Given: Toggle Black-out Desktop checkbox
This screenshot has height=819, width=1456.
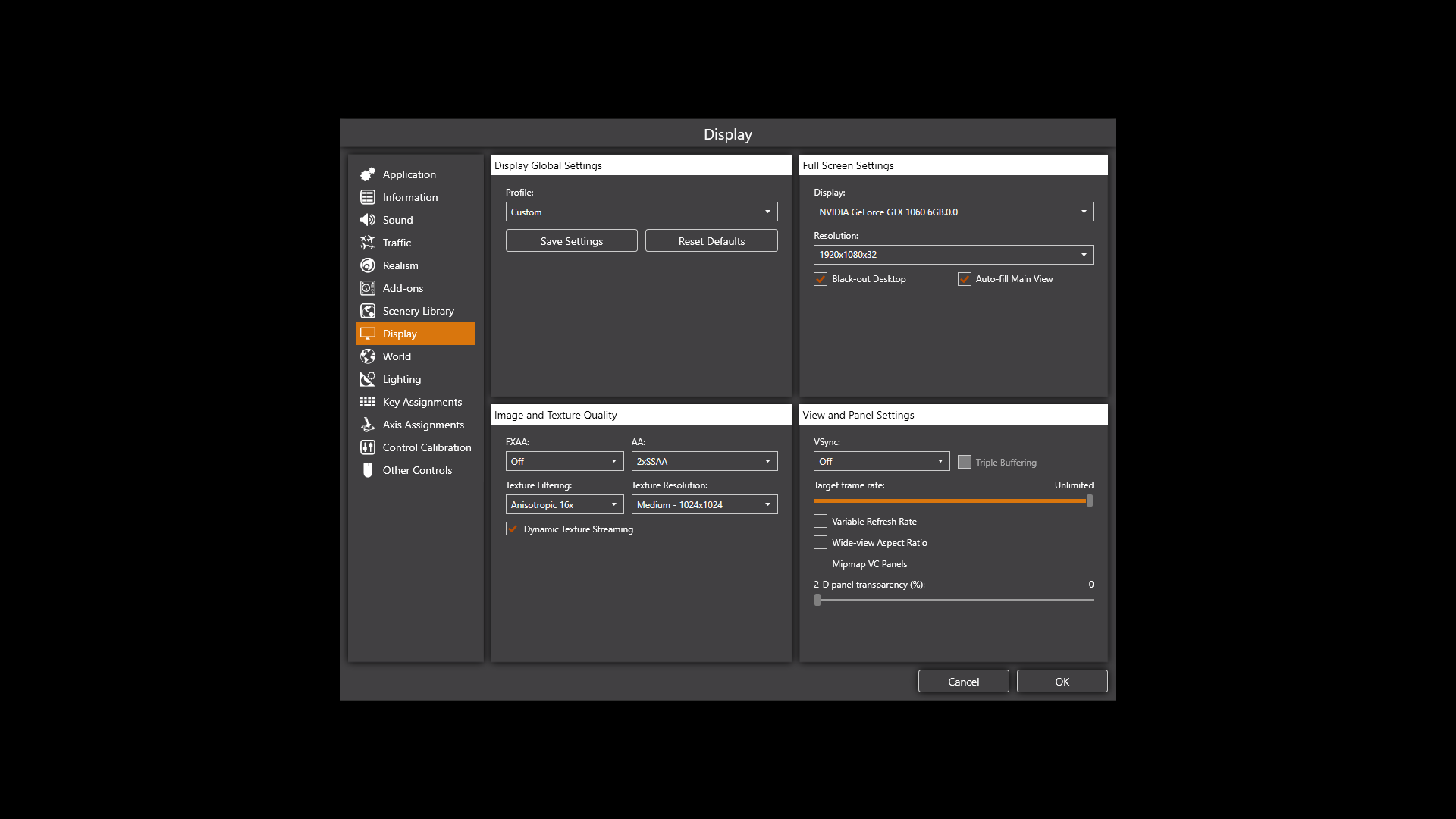Looking at the screenshot, I should coord(821,279).
